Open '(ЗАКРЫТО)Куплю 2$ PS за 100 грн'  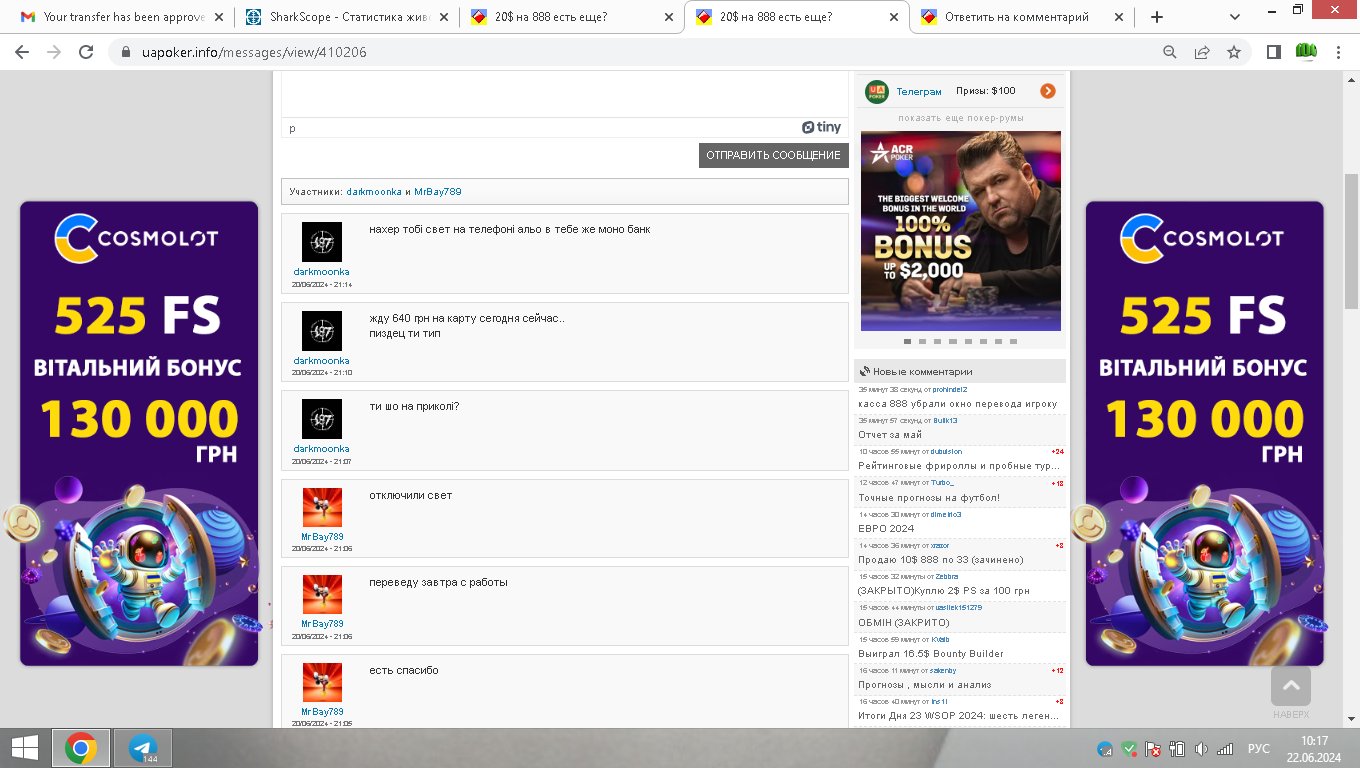[944, 591]
